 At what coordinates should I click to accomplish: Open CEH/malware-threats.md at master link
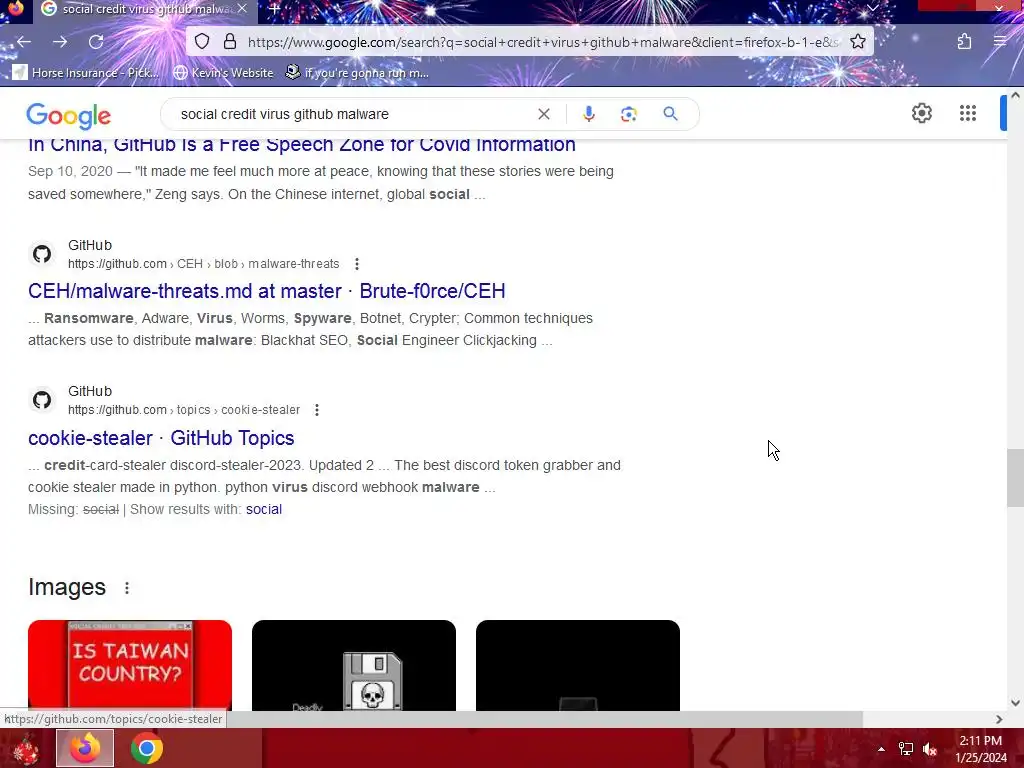[266, 291]
